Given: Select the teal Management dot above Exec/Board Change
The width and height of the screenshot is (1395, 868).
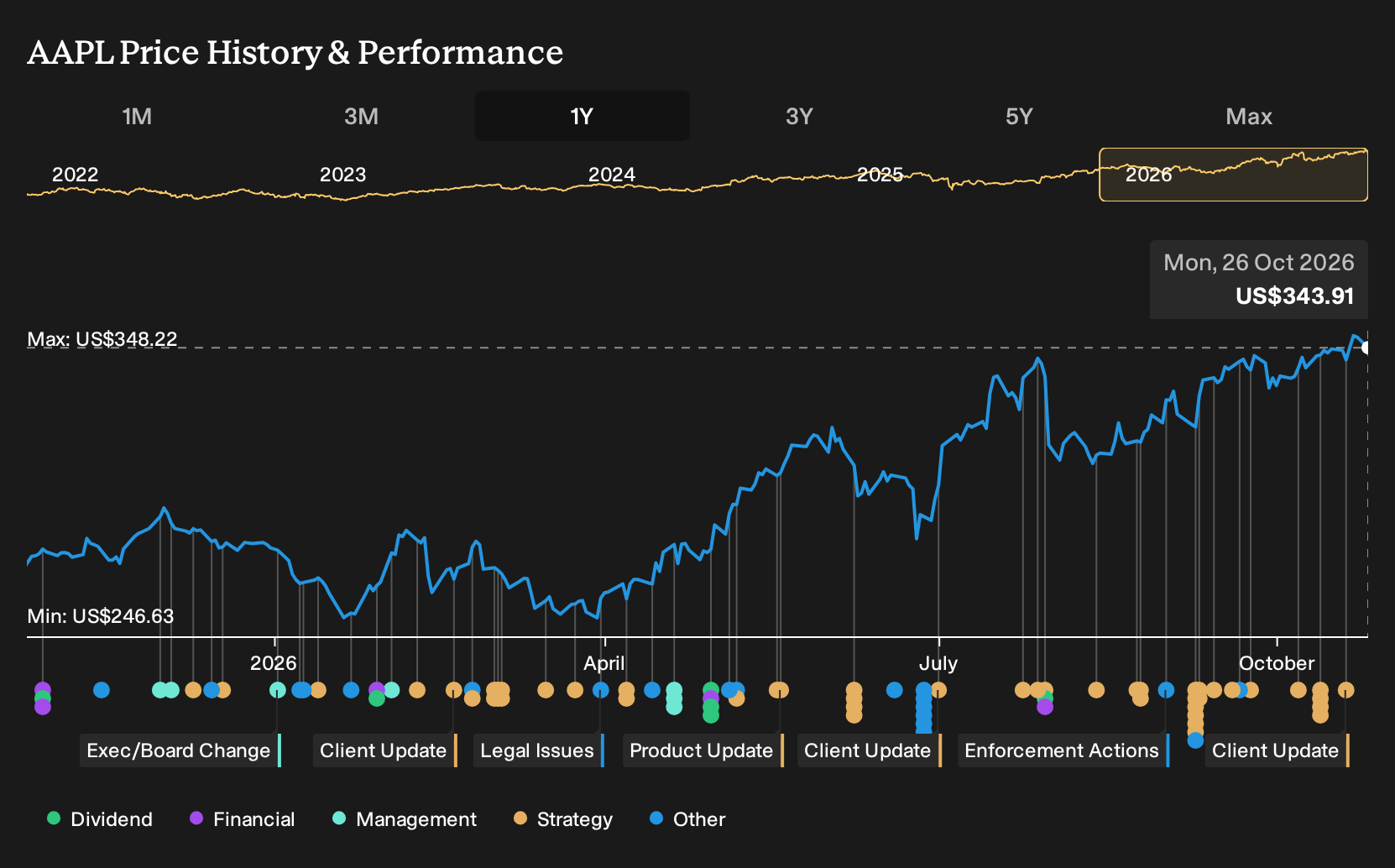Looking at the screenshot, I should pos(278,690).
